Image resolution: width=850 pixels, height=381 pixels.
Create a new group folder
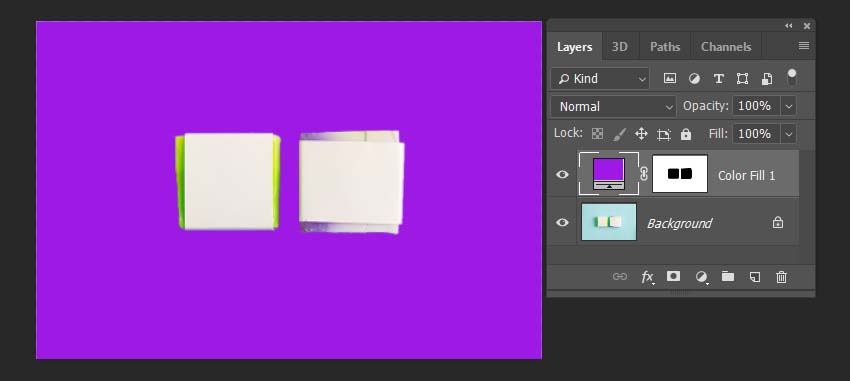pyautogui.click(x=727, y=276)
